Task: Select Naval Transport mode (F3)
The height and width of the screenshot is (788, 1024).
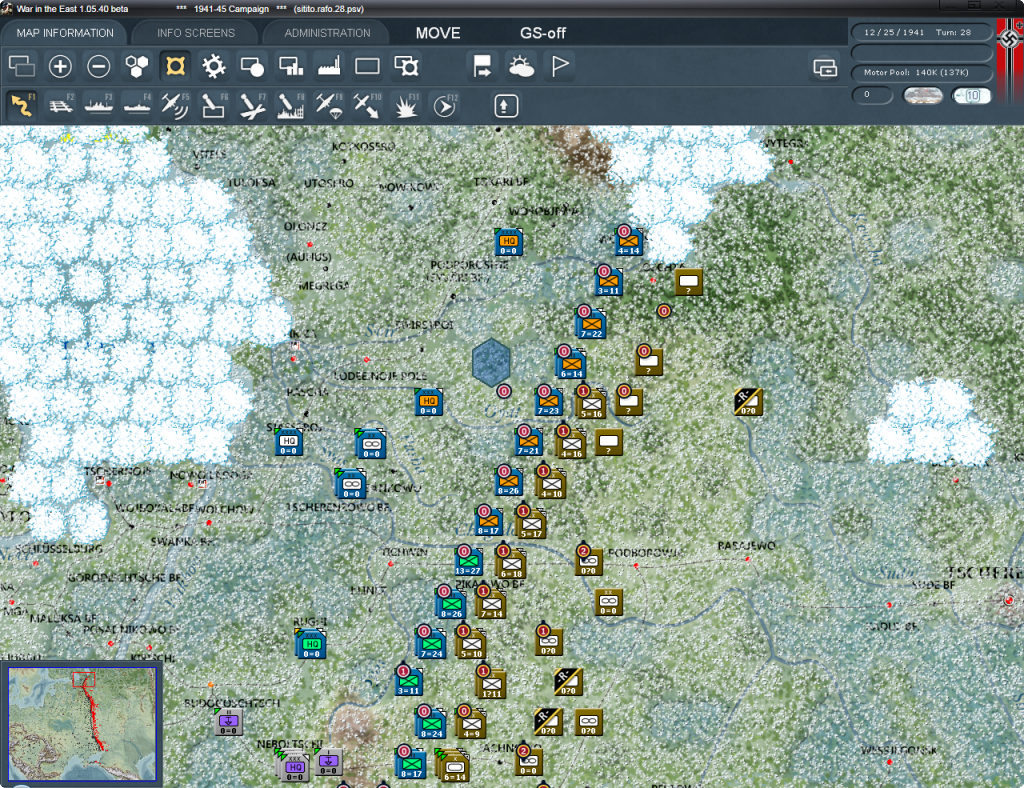Action: 99,105
